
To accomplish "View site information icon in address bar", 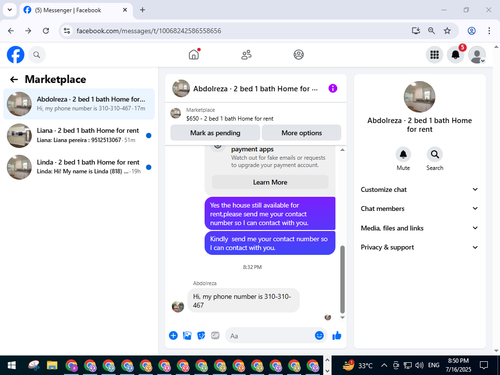I will coord(67,31).
